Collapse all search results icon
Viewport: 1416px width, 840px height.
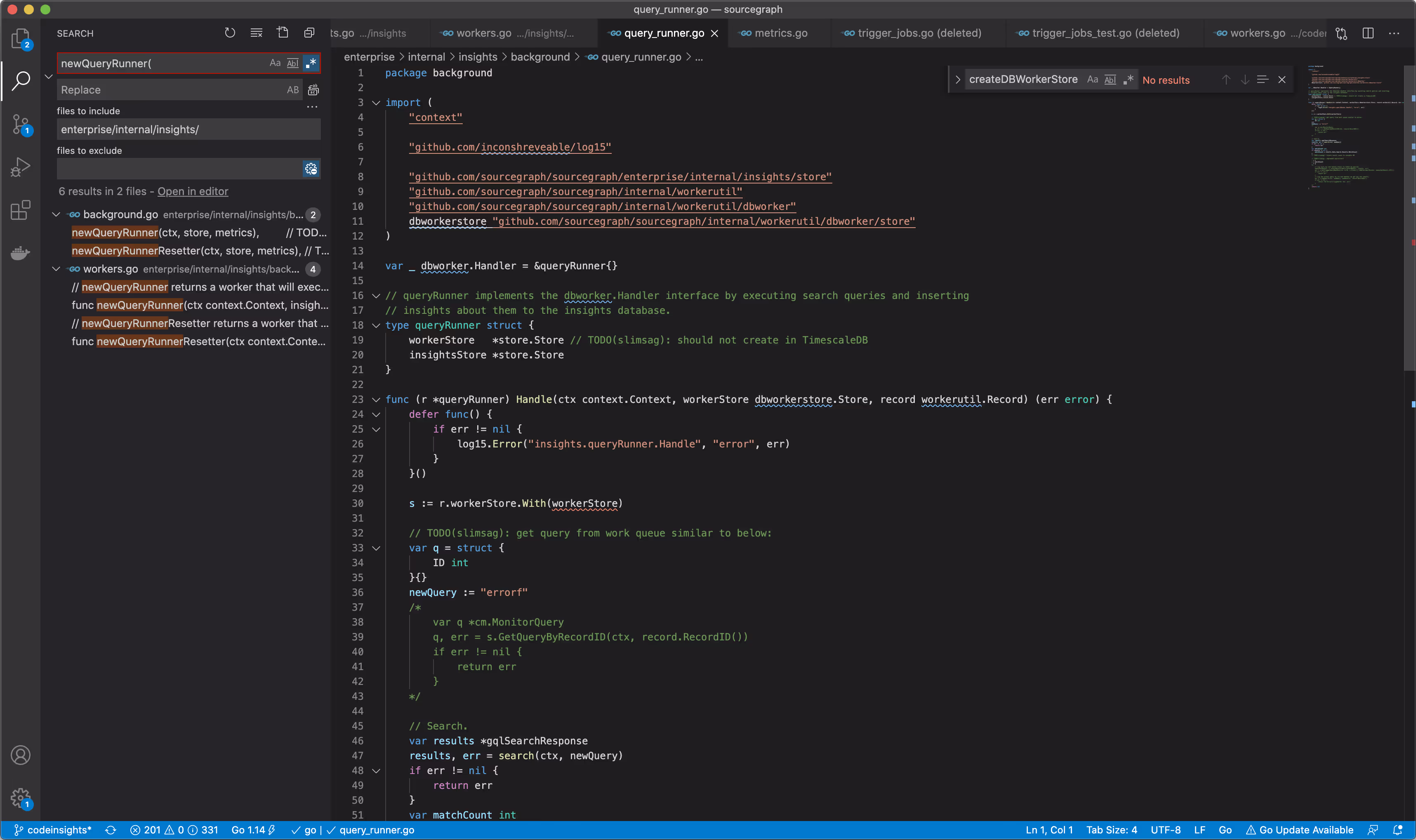coord(309,33)
